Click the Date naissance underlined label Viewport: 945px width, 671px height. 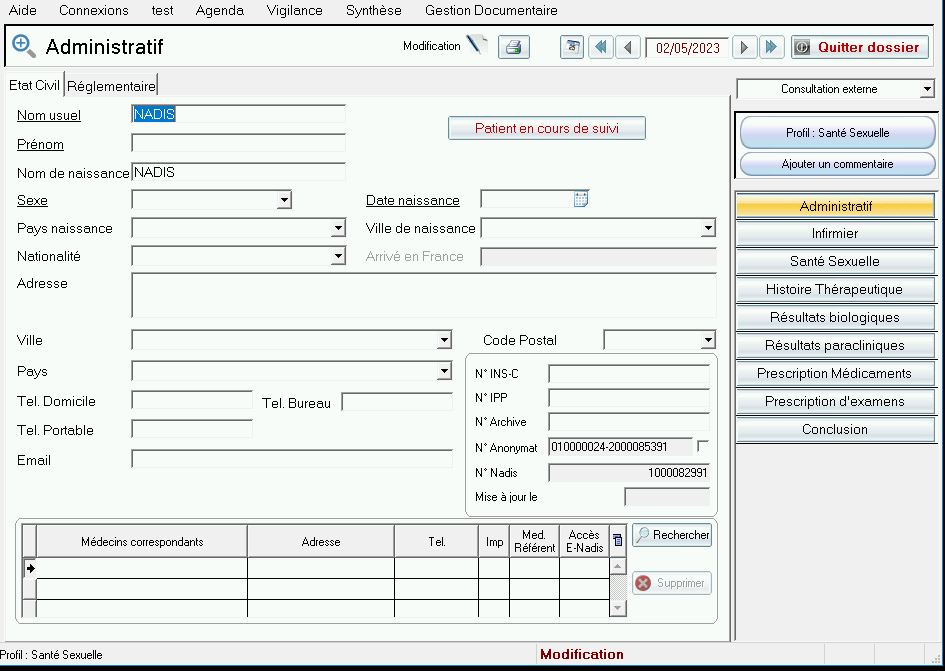tap(412, 200)
